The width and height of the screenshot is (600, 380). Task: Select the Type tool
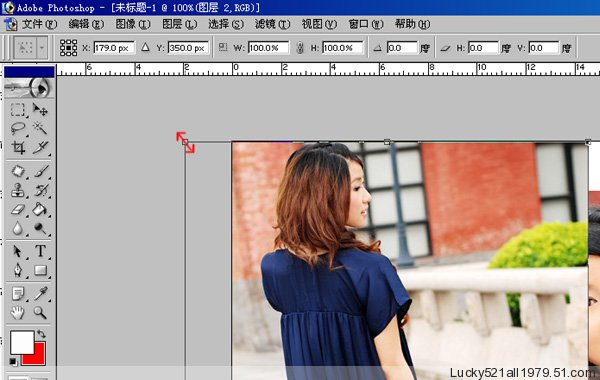point(40,251)
